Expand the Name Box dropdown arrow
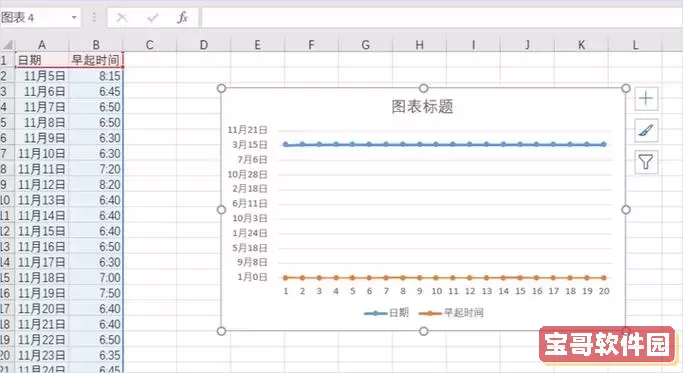 tap(74, 18)
